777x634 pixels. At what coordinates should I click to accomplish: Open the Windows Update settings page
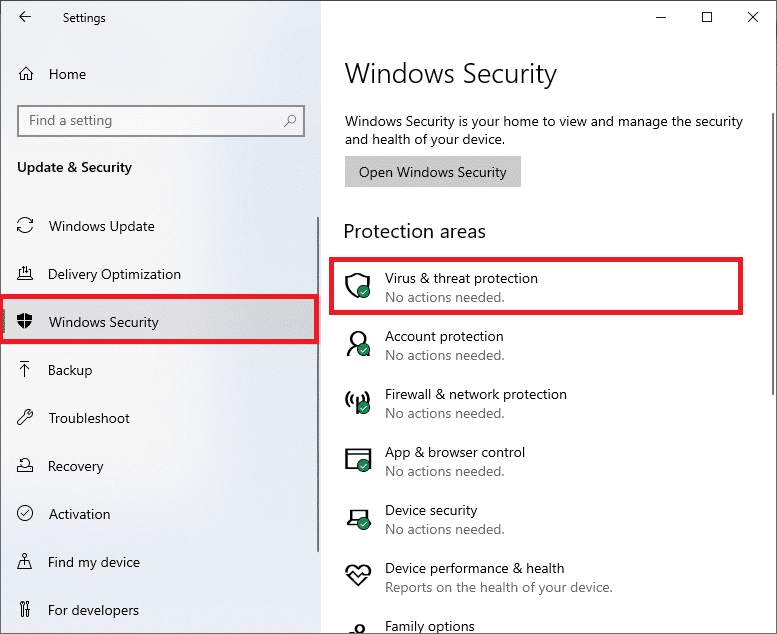[x=101, y=226]
